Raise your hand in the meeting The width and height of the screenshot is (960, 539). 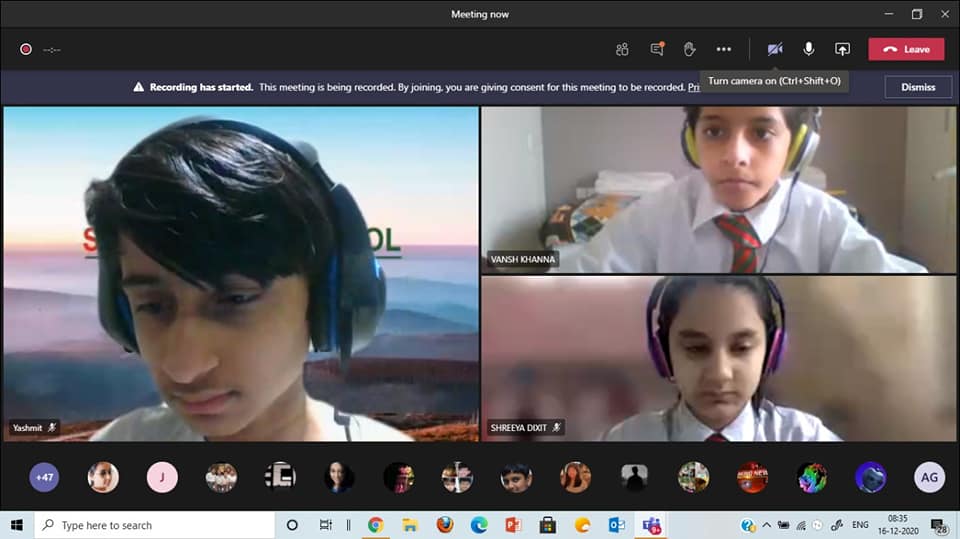click(689, 49)
